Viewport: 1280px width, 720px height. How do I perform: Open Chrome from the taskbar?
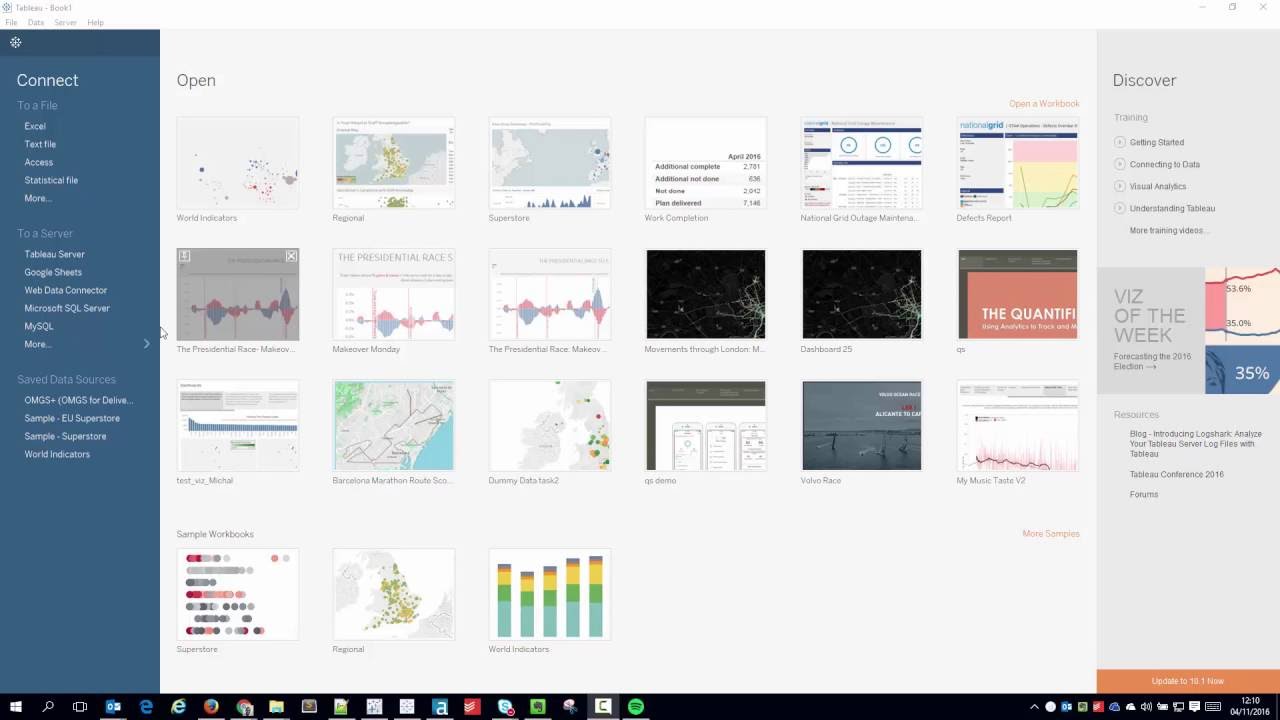pos(244,706)
